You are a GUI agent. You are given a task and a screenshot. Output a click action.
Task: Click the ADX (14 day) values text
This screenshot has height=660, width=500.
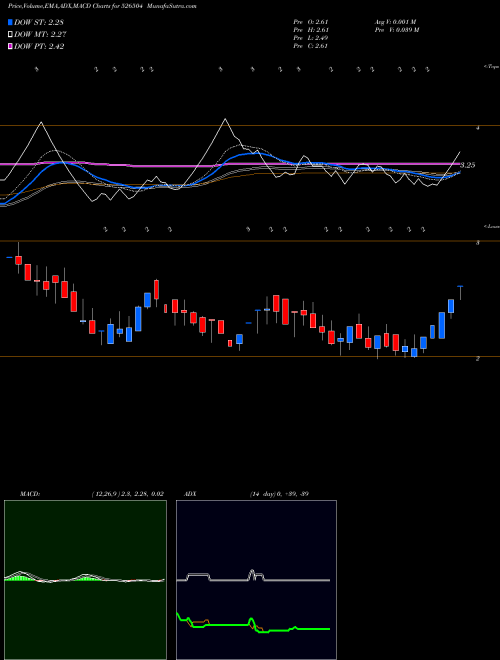click(279, 494)
